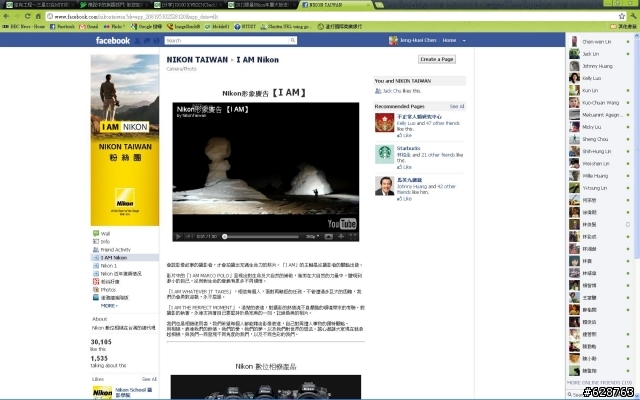
Task: Chat with Sheng Chou
Action: click(x=600, y=139)
